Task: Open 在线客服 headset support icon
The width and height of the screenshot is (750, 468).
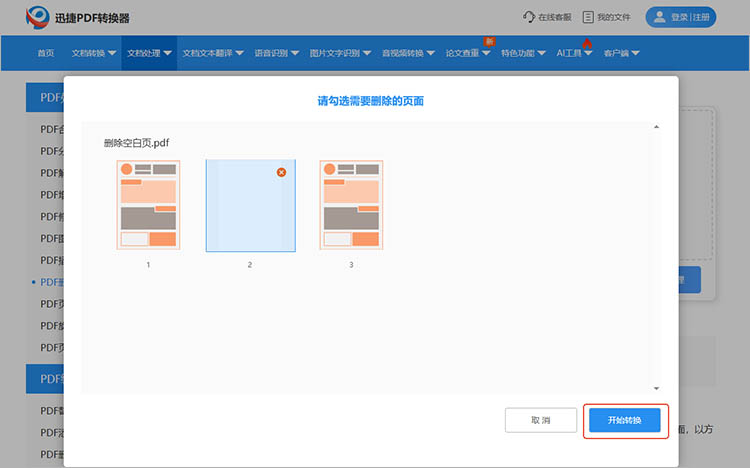Action: [x=529, y=17]
